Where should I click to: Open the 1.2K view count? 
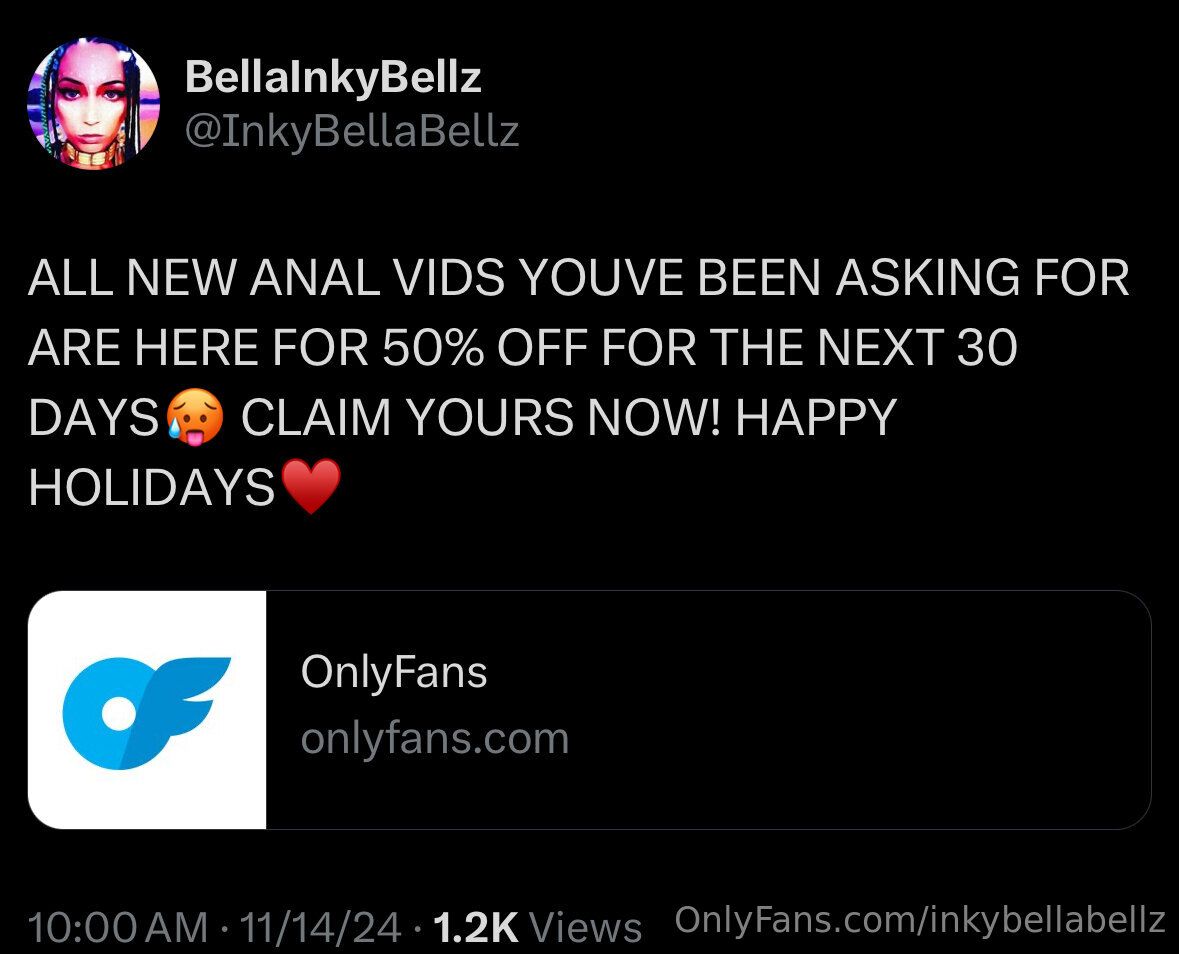pyautogui.click(x=476, y=926)
